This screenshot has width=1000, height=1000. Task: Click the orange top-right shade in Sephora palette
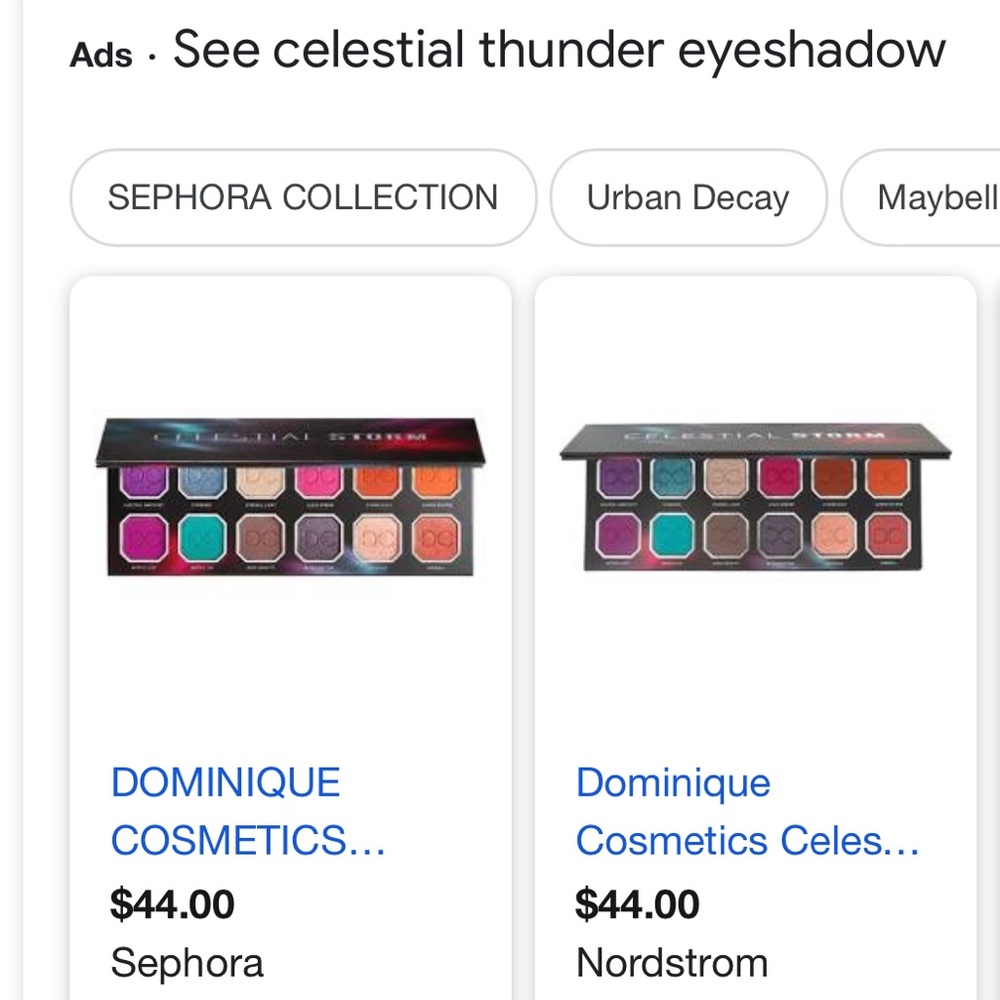pyautogui.click(x=436, y=482)
